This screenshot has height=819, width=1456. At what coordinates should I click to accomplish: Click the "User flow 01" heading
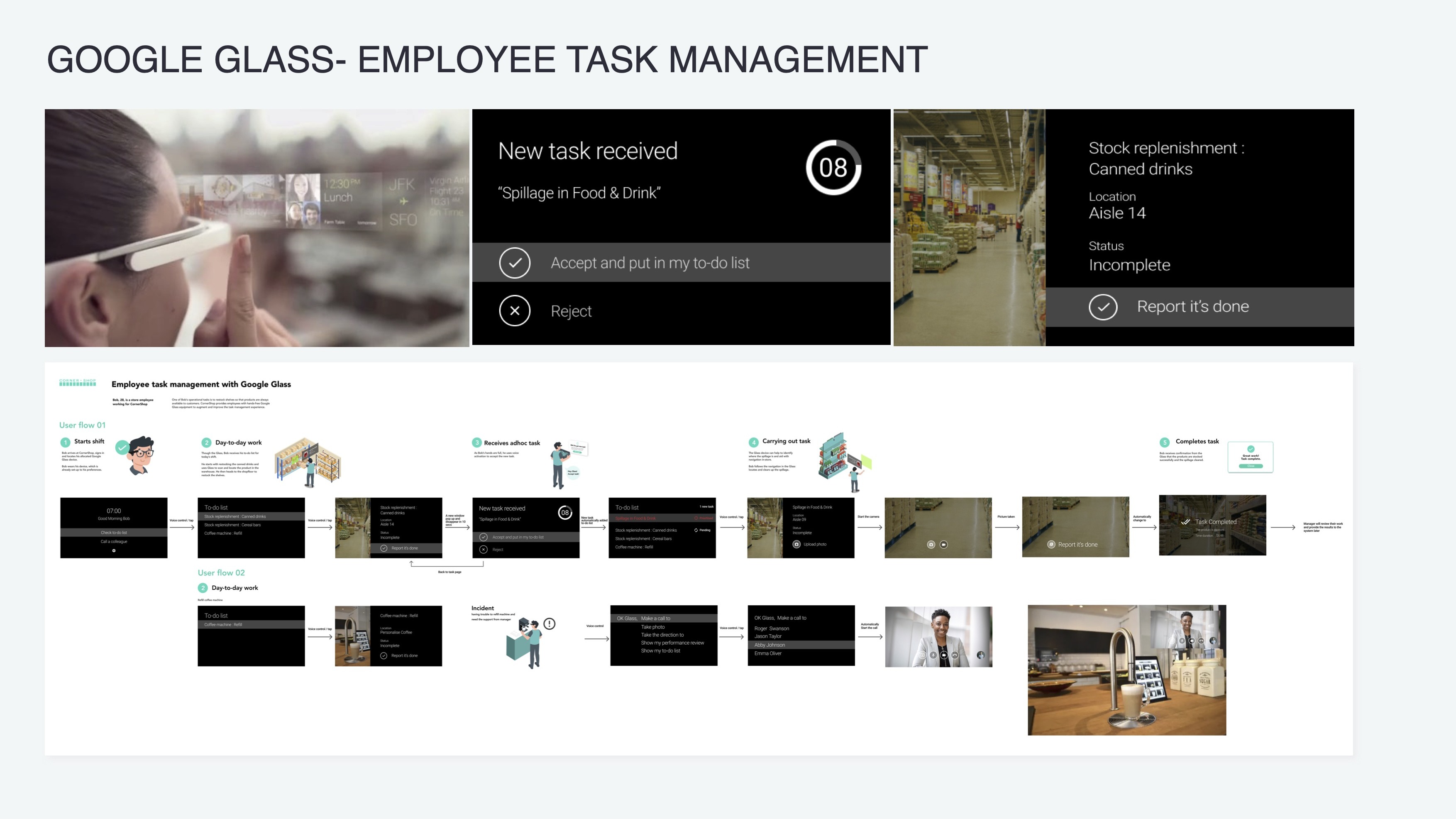(x=83, y=425)
